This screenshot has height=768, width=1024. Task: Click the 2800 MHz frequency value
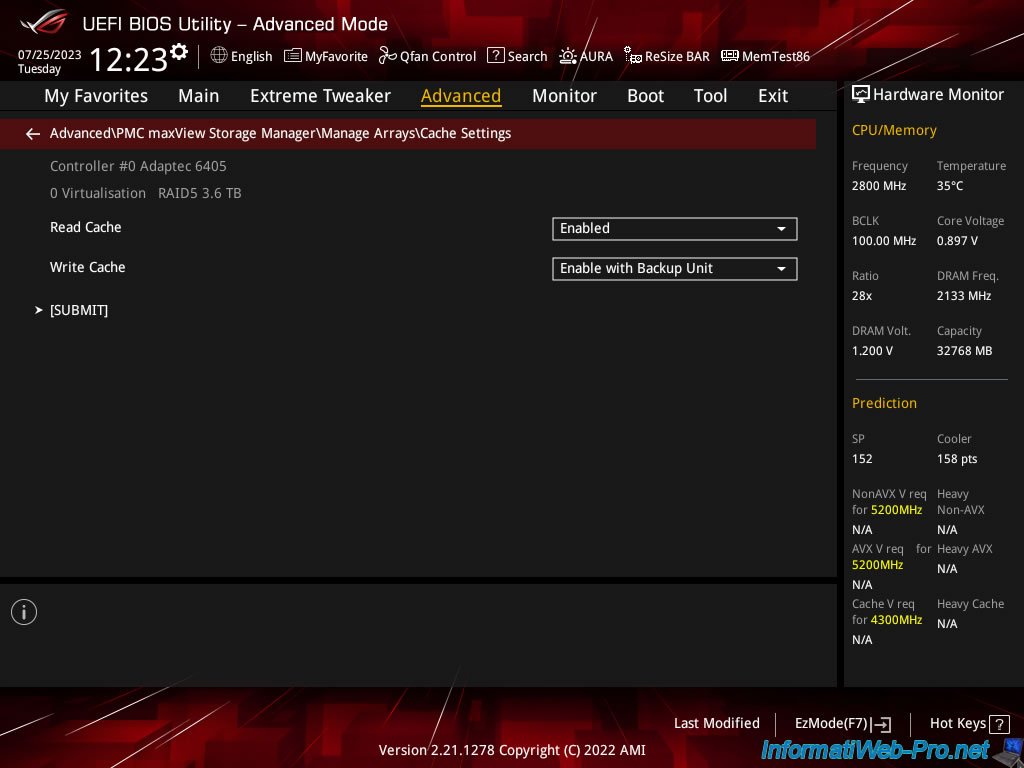pos(879,186)
